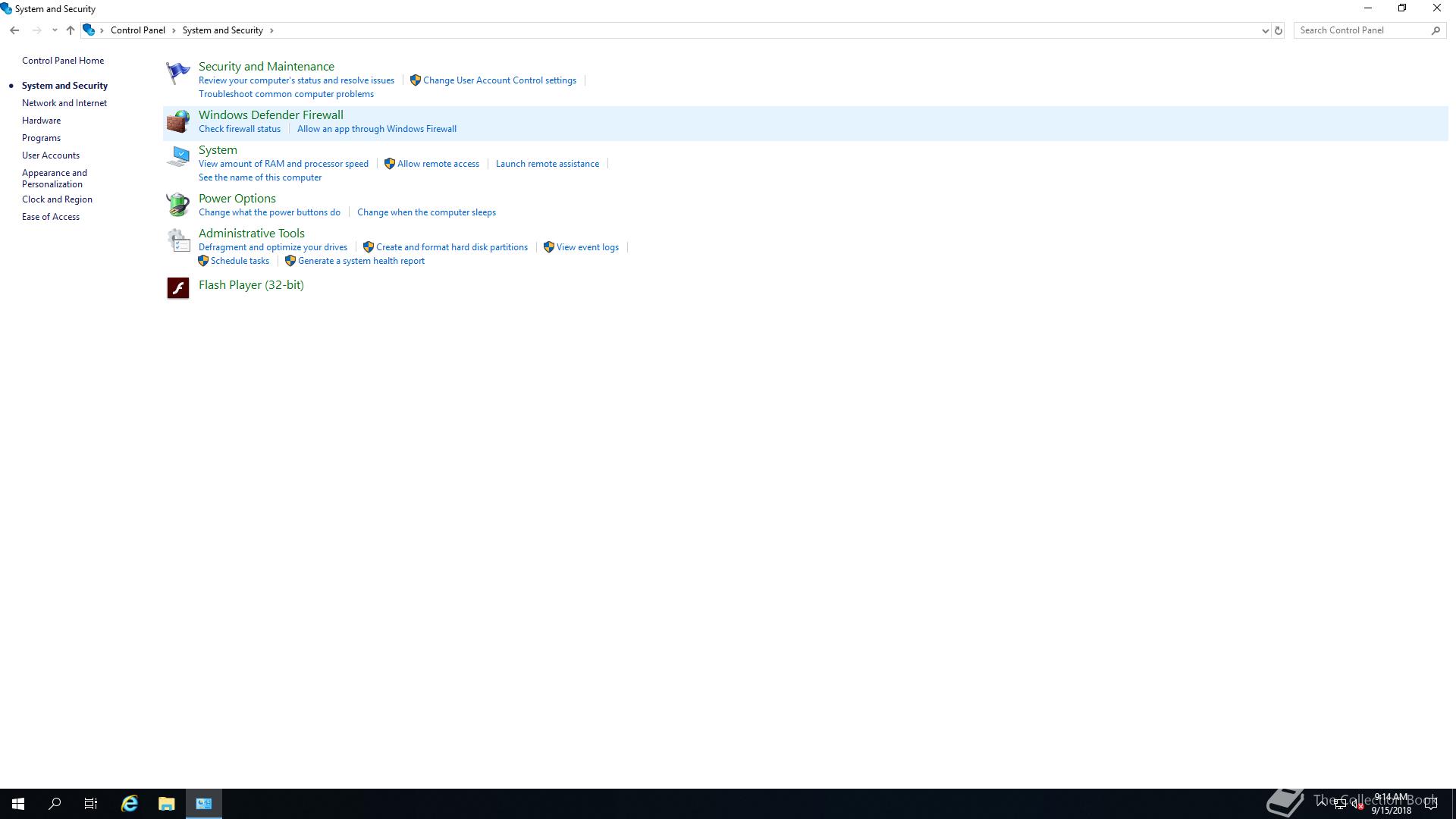Open recent locations dropdown arrow

55,30
